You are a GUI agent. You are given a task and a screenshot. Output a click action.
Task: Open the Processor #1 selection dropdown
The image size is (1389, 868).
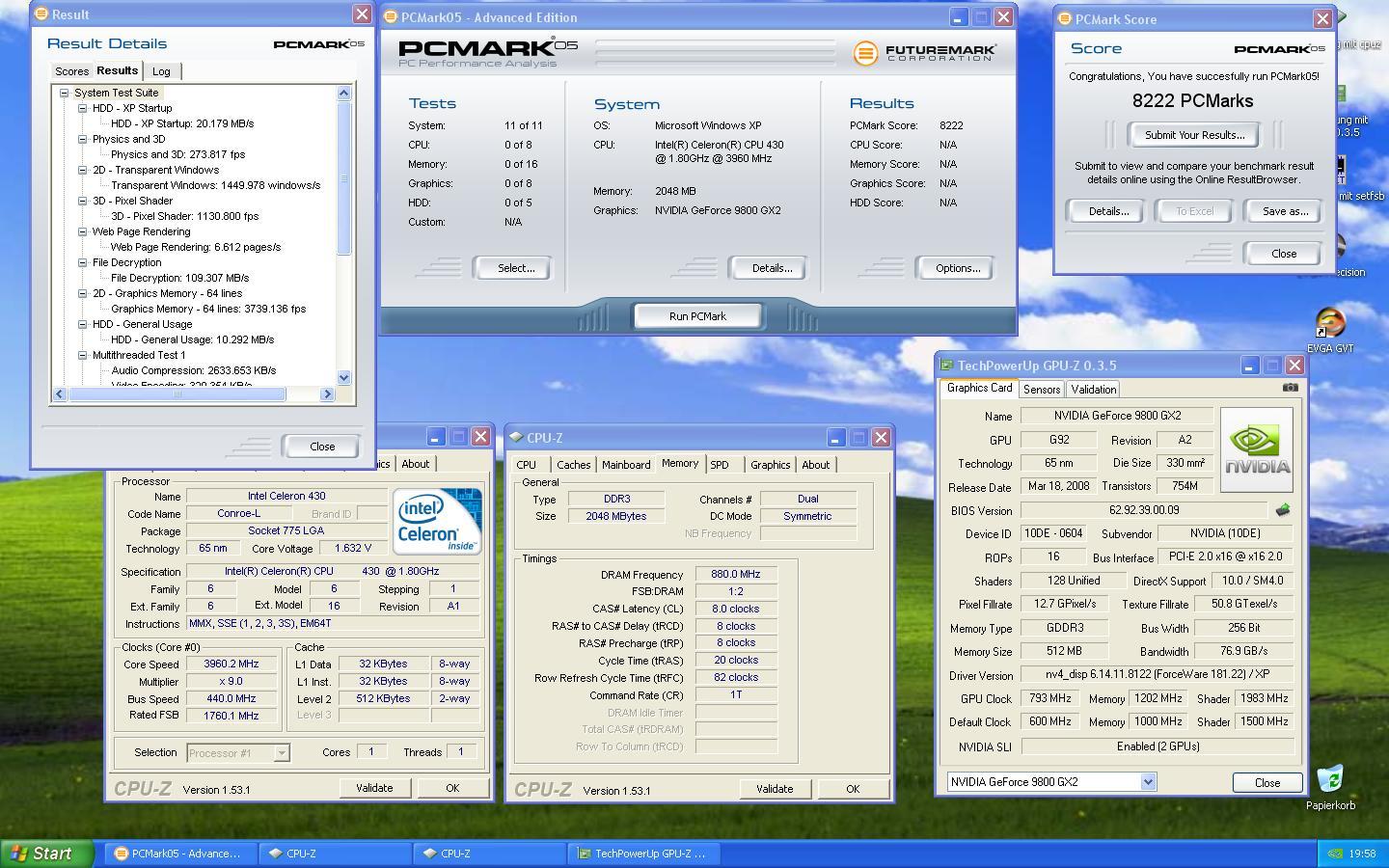tap(282, 753)
